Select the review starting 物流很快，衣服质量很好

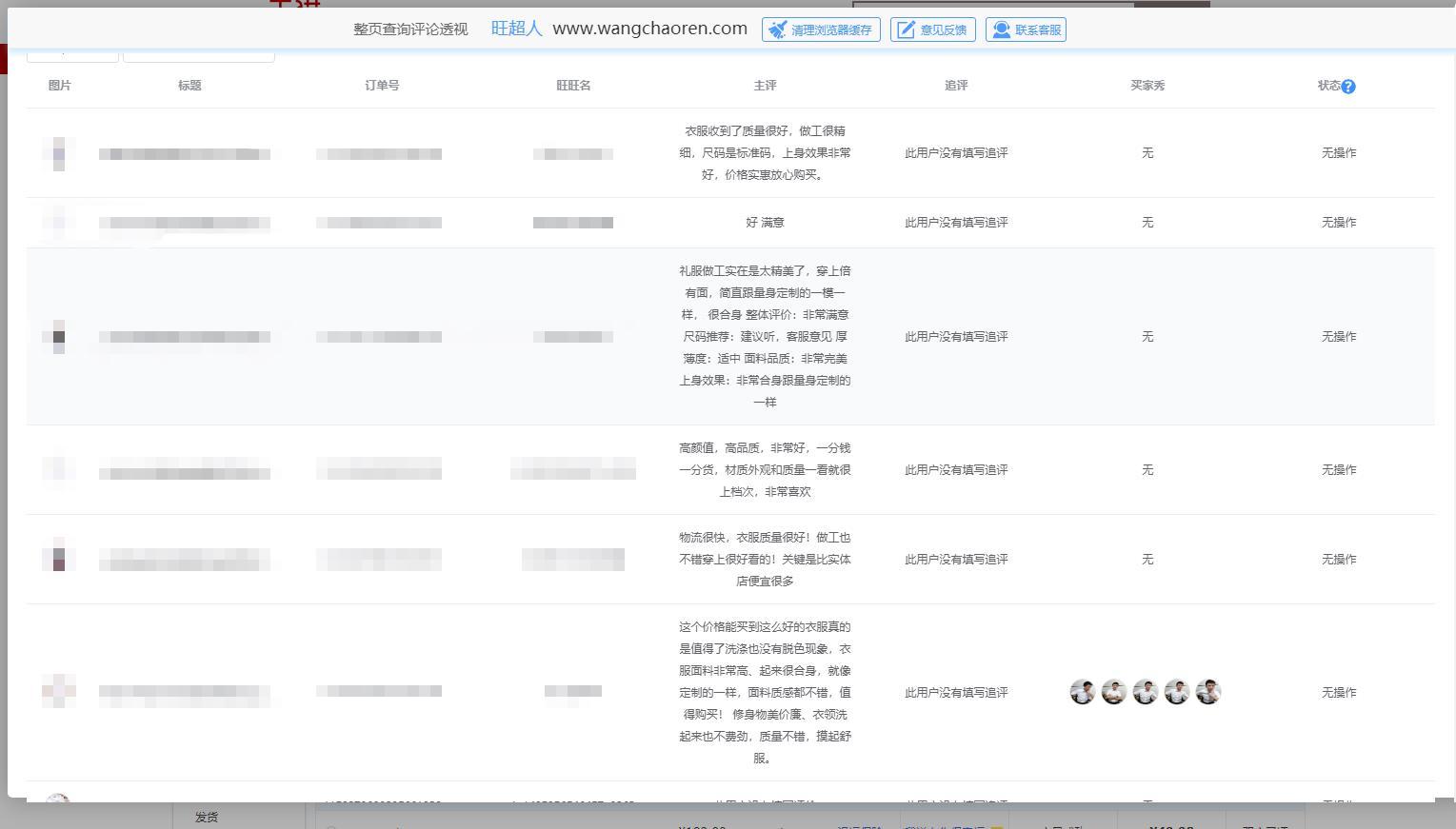tap(765, 560)
